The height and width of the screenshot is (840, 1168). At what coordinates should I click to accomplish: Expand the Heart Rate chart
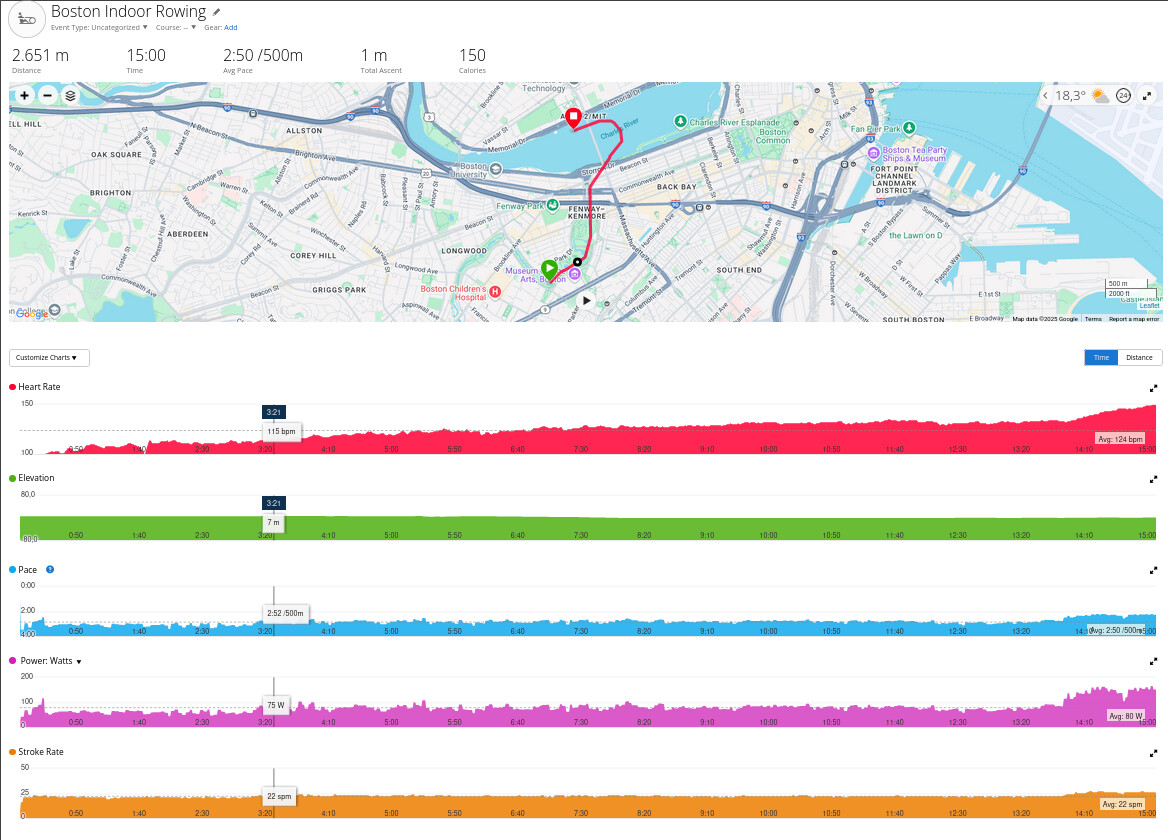click(1153, 387)
